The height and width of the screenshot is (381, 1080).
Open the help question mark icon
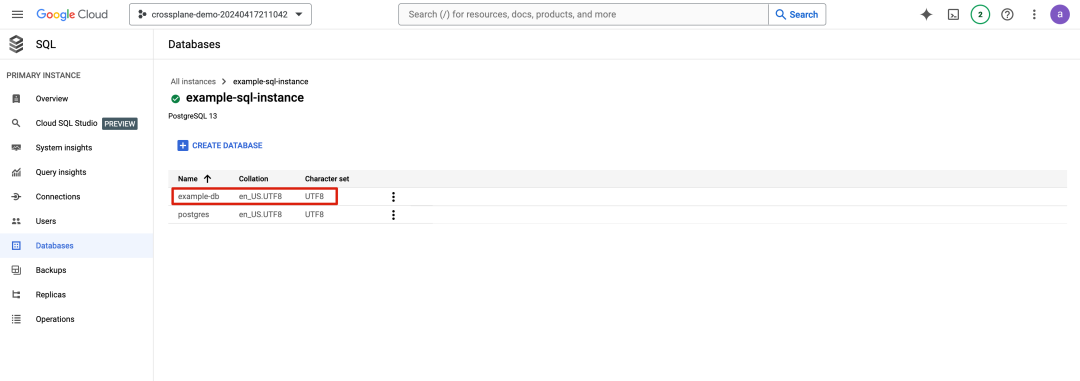(1007, 14)
